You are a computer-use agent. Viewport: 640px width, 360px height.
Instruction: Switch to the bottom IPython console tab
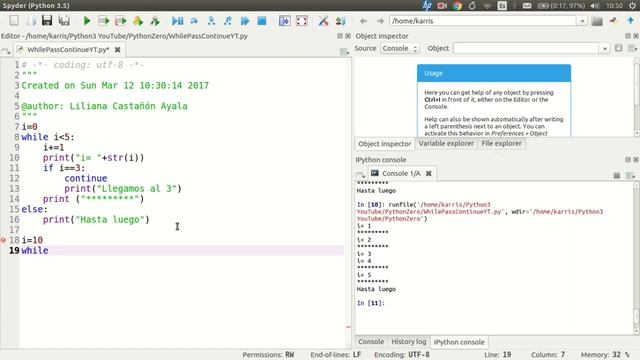(x=459, y=342)
